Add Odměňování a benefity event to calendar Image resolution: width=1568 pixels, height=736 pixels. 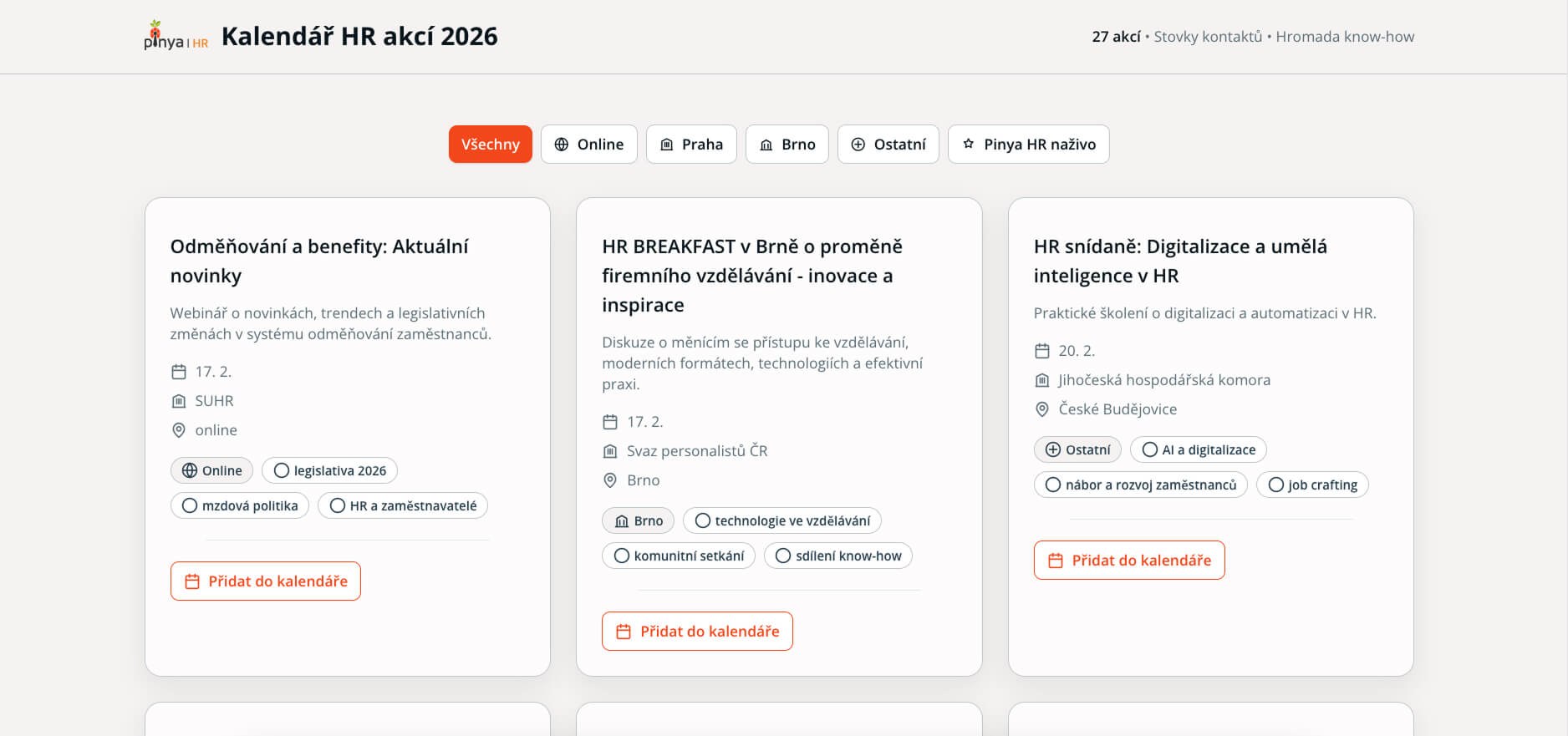[266, 581]
